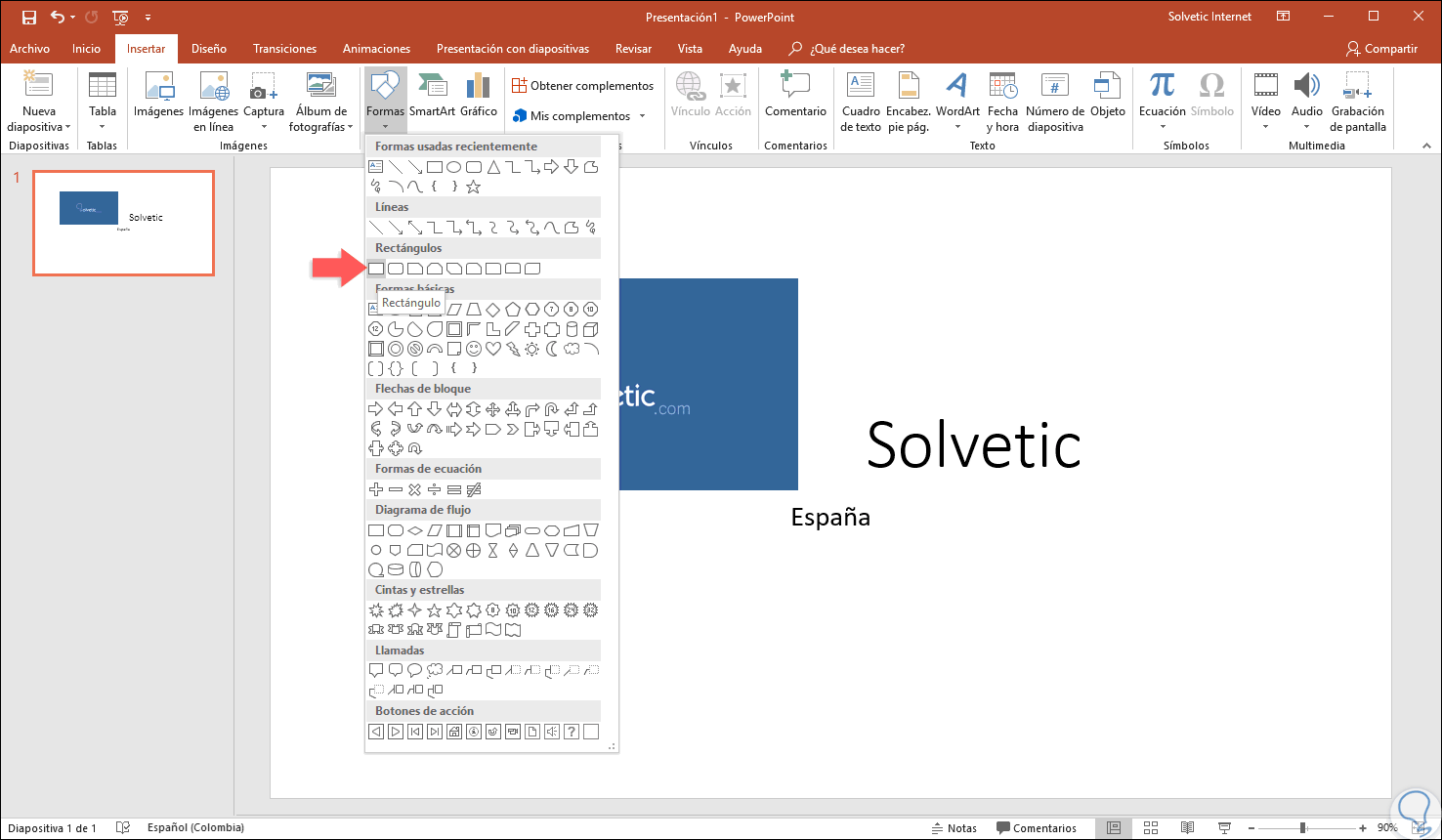The image size is (1442, 840).
Task: Toggle the Notas pane in the status bar
Action: (954, 828)
